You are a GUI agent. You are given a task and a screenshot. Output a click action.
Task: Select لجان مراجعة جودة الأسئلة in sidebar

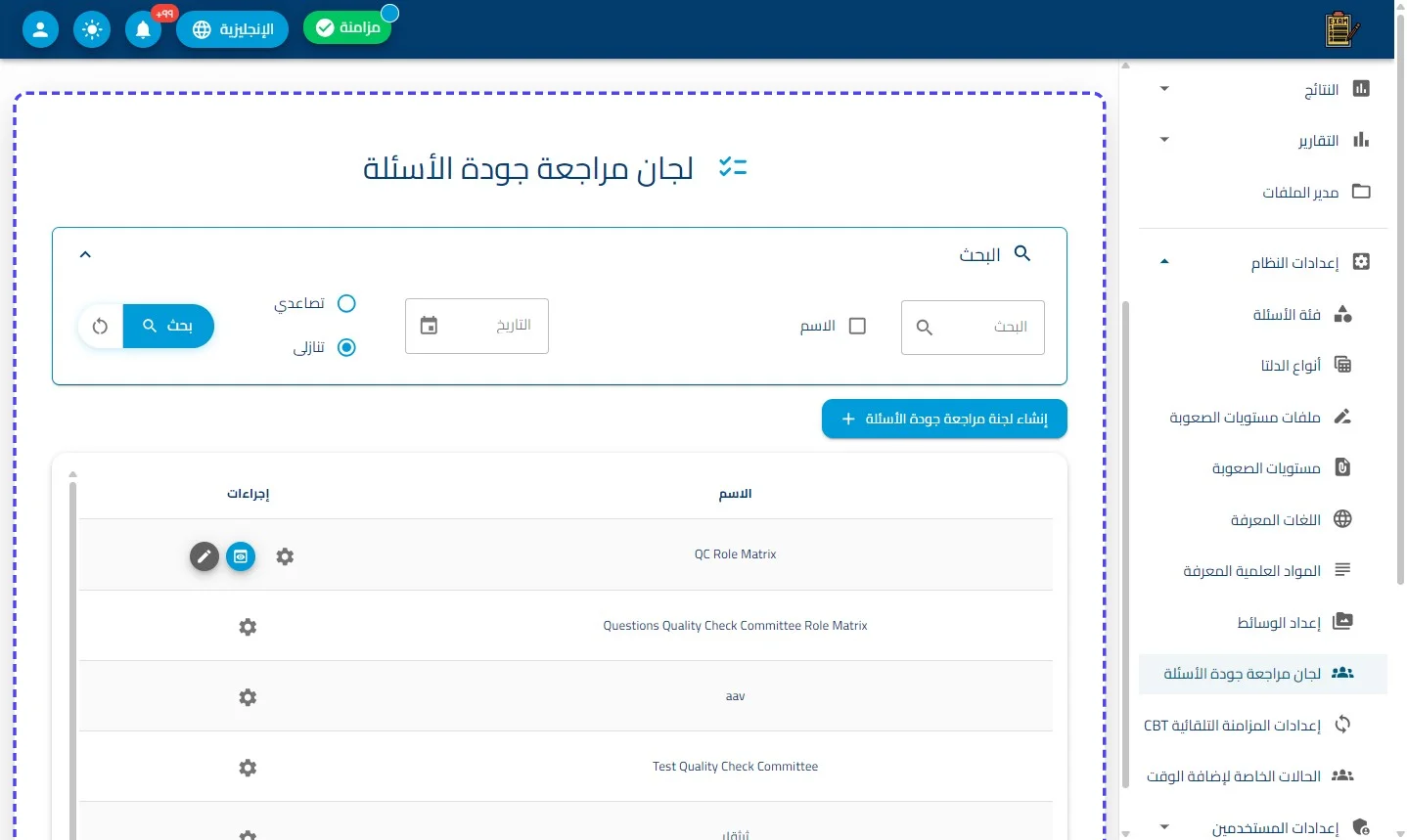(1263, 674)
